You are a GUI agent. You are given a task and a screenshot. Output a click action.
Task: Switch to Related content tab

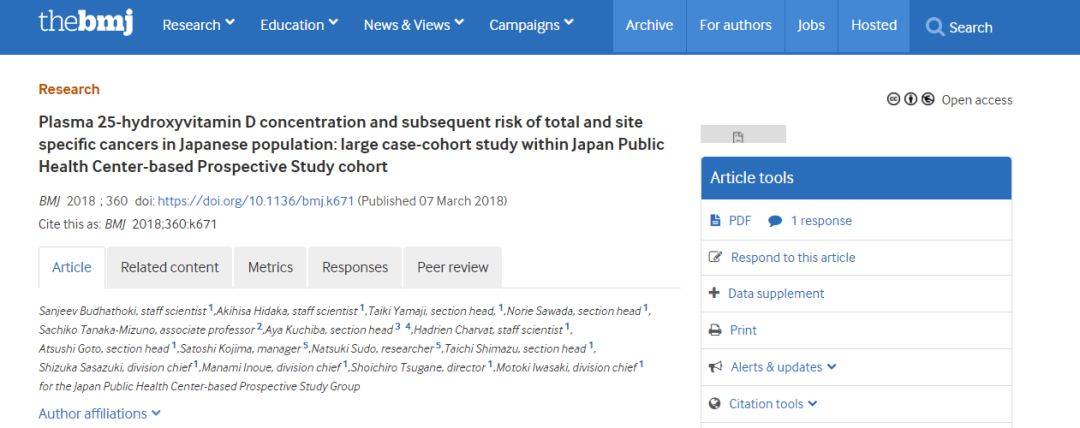click(x=169, y=267)
